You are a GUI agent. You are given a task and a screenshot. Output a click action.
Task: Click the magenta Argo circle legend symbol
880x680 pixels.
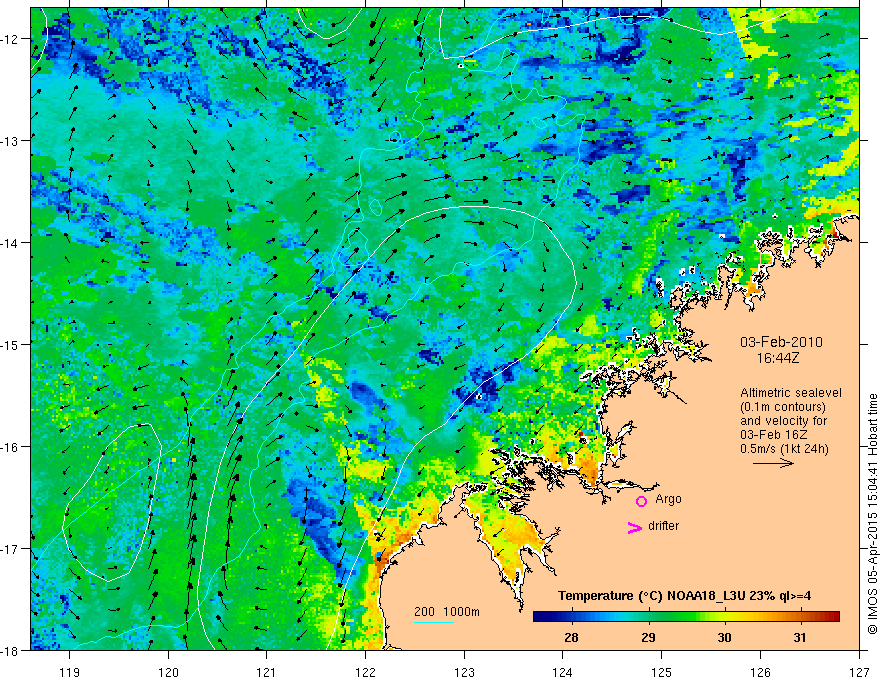(641, 501)
